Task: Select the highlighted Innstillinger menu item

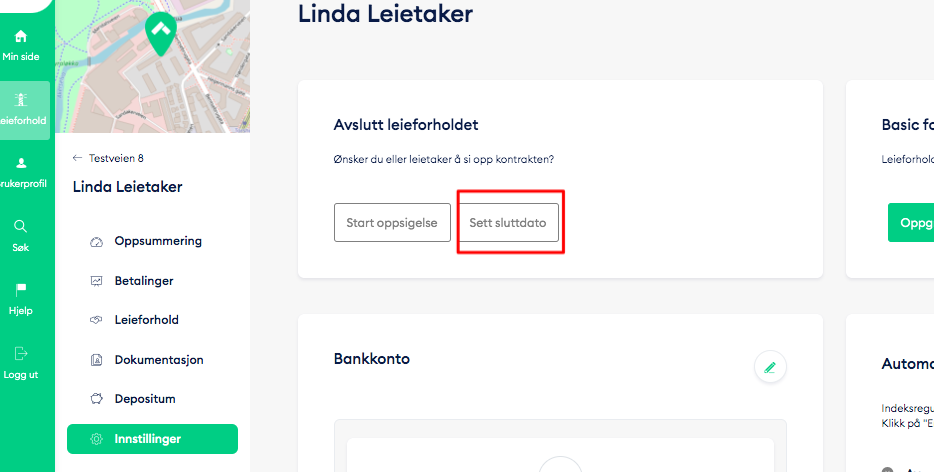Action: pos(152,439)
